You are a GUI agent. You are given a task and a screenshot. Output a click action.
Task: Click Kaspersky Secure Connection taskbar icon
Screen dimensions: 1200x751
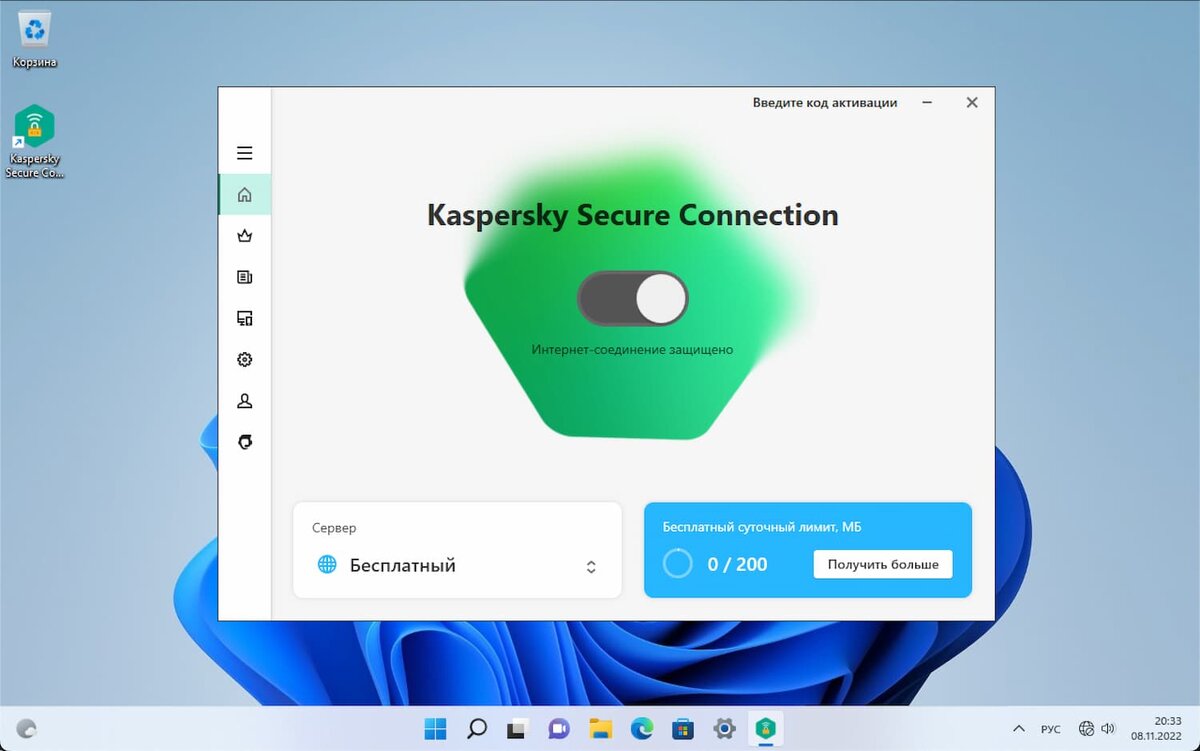click(x=766, y=729)
